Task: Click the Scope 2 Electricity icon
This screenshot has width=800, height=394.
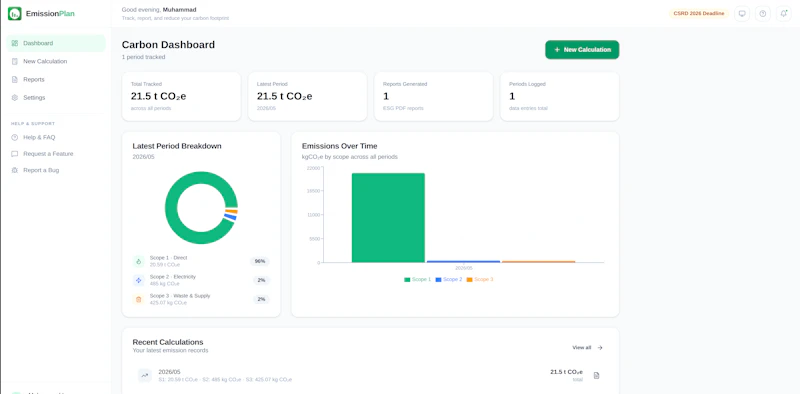Action: pyautogui.click(x=138, y=280)
